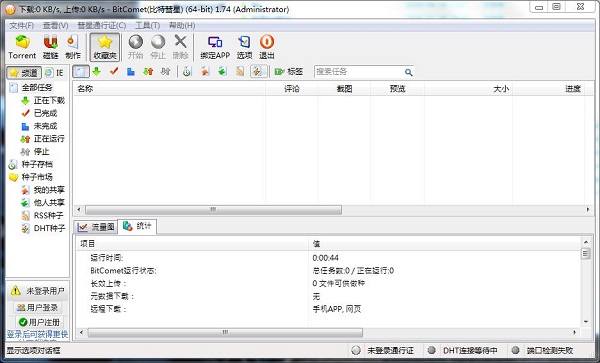Click the 开始 start toolbar button

135,47
